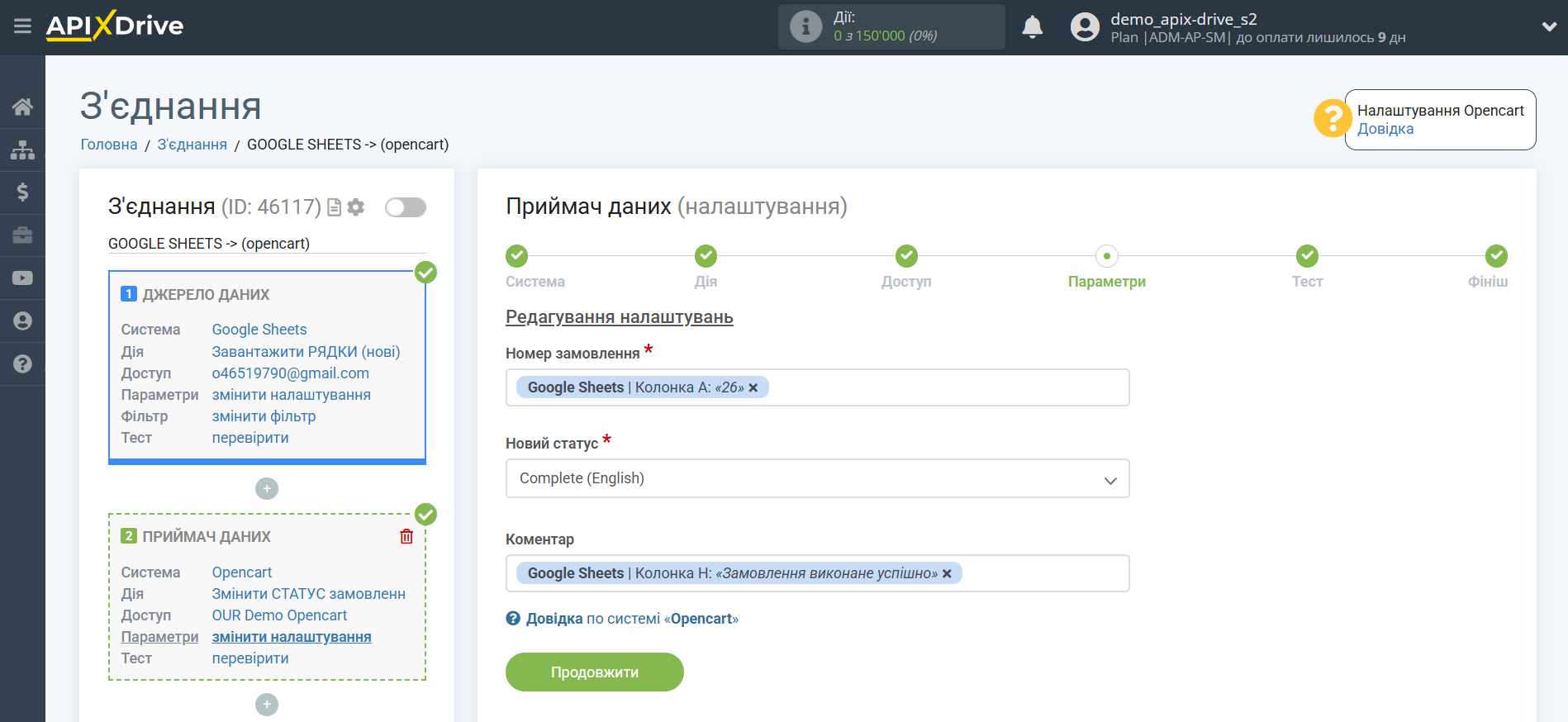Open the Довідка link in the Opencart help box

coord(1385,129)
